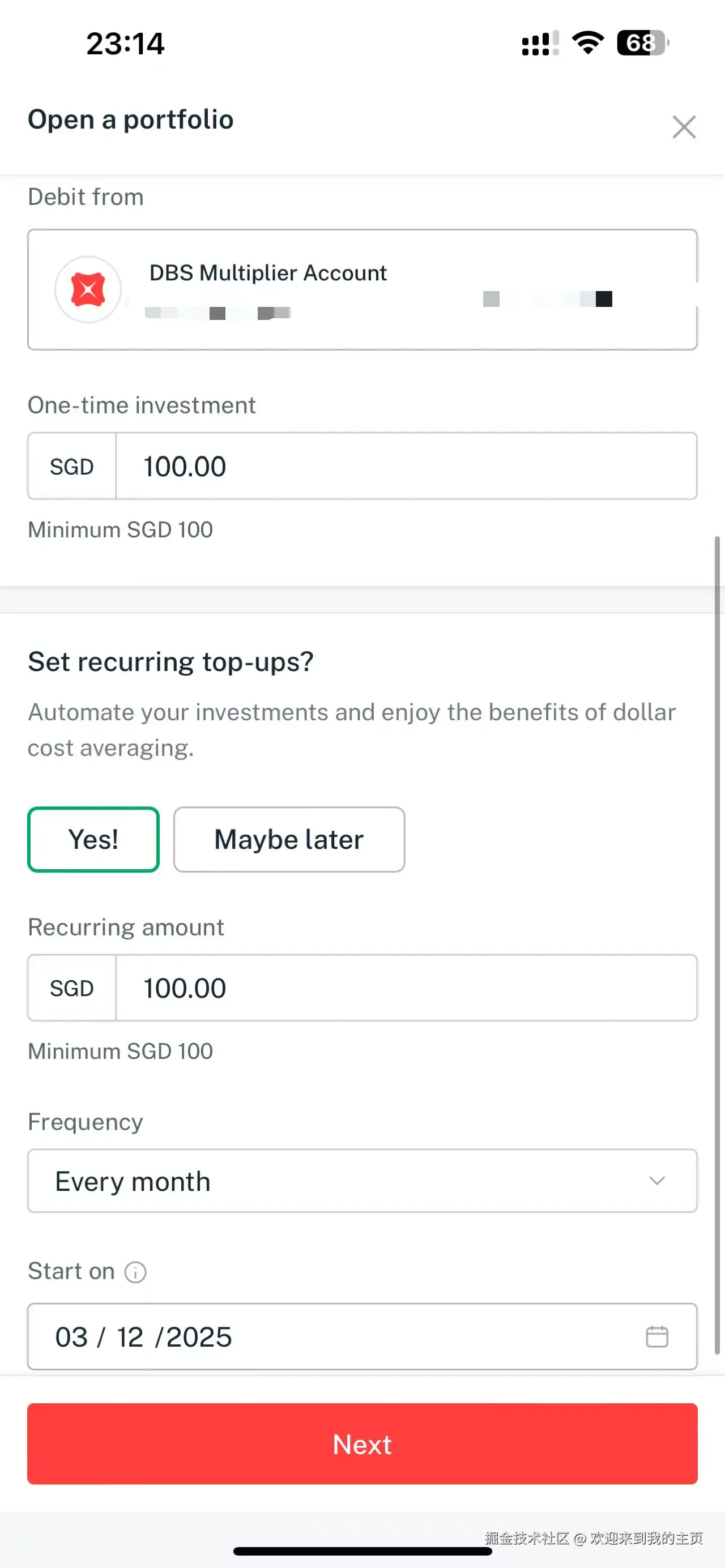Viewport: 725px width, 1568px height.
Task: Tap the cellular signal bars icon
Action: (539, 44)
